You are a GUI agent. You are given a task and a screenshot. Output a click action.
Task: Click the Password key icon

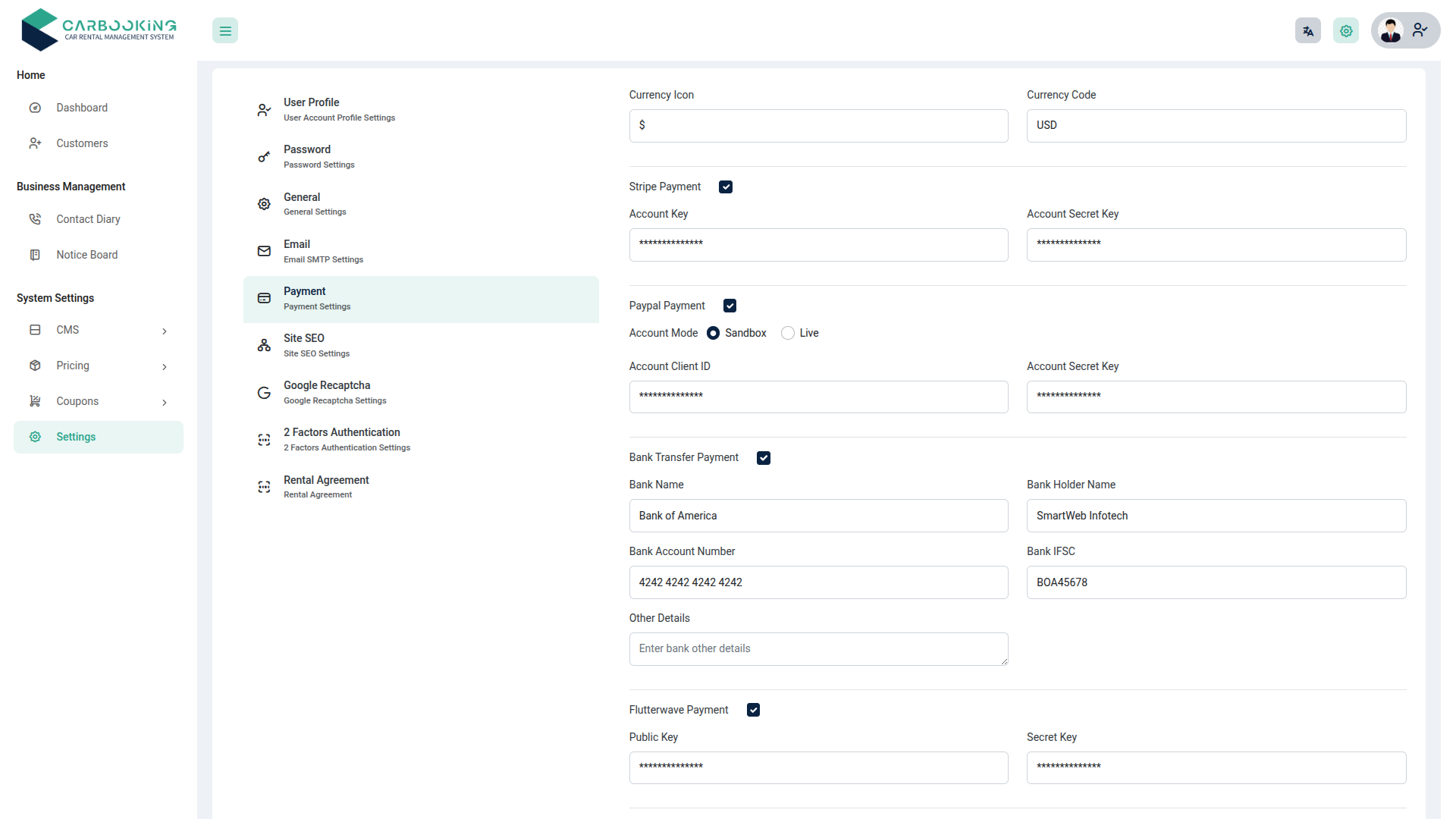coord(263,157)
